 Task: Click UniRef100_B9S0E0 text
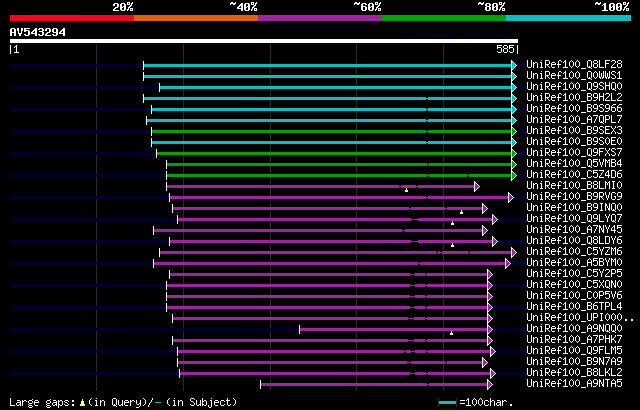574,142
